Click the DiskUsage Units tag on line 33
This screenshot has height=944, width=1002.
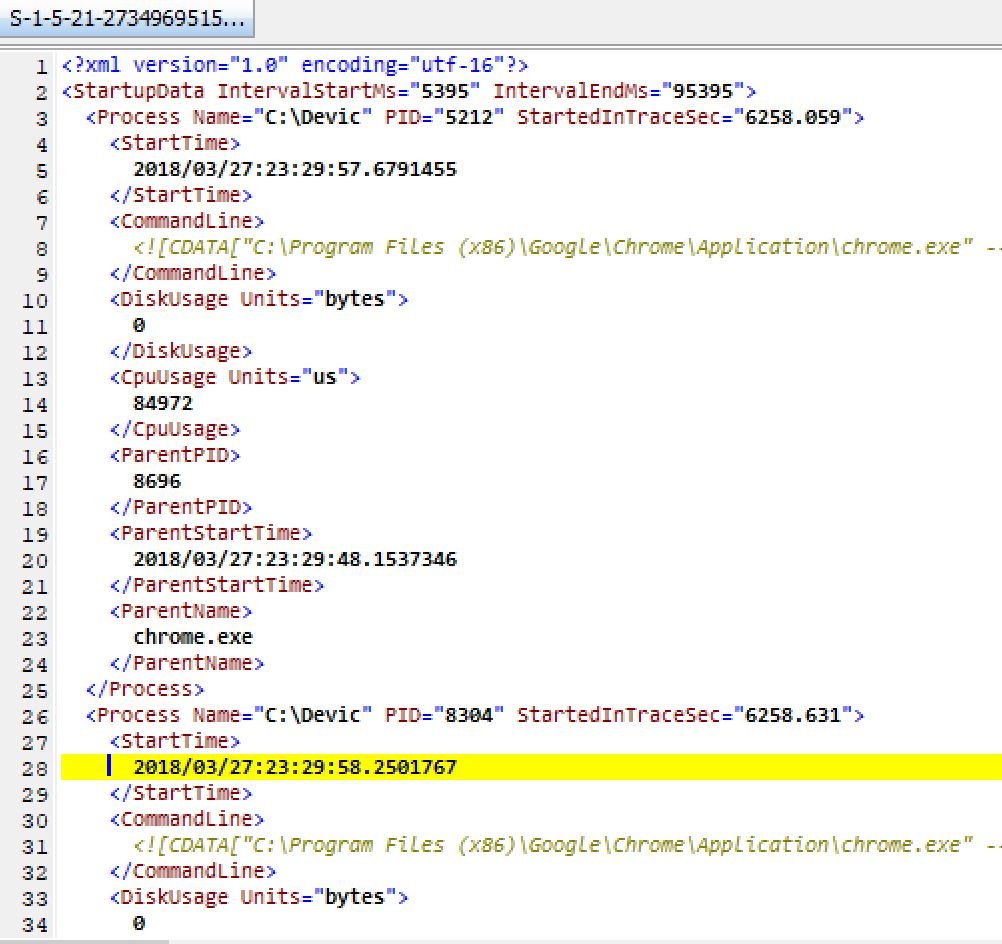point(258,897)
